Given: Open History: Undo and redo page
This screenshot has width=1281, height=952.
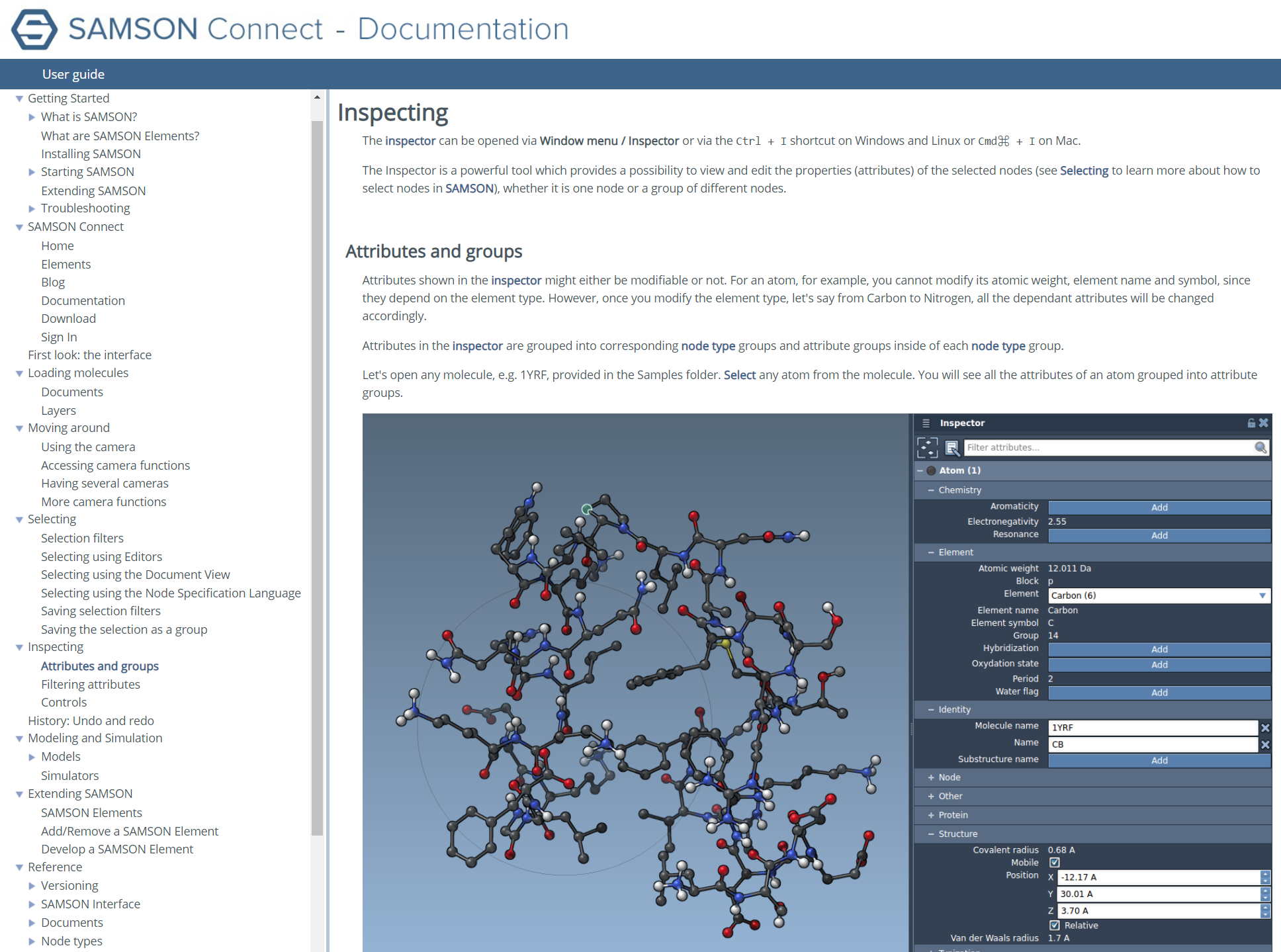Looking at the screenshot, I should pos(91,720).
